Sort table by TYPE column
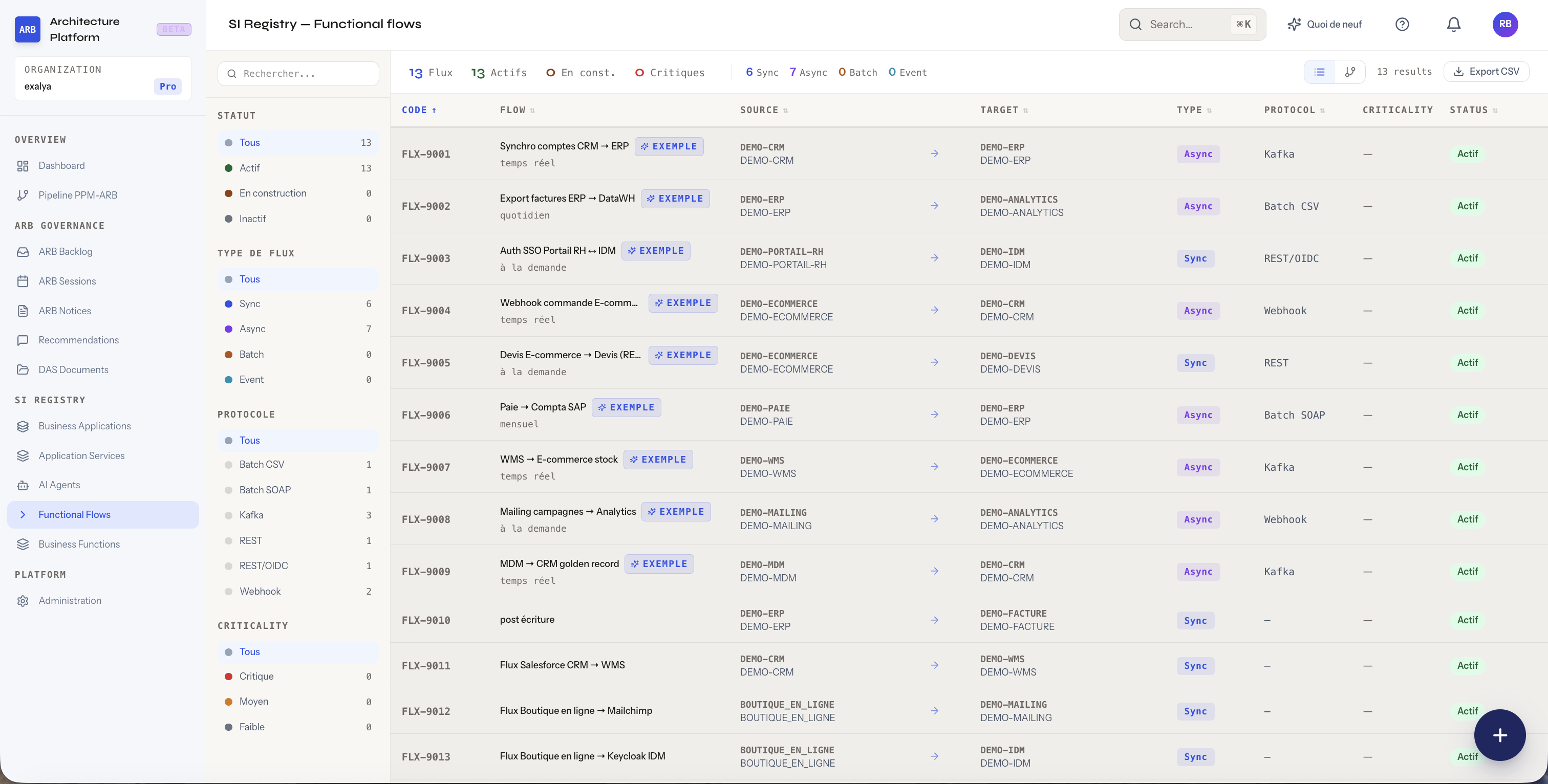Image resolution: width=1548 pixels, height=784 pixels. (1194, 110)
